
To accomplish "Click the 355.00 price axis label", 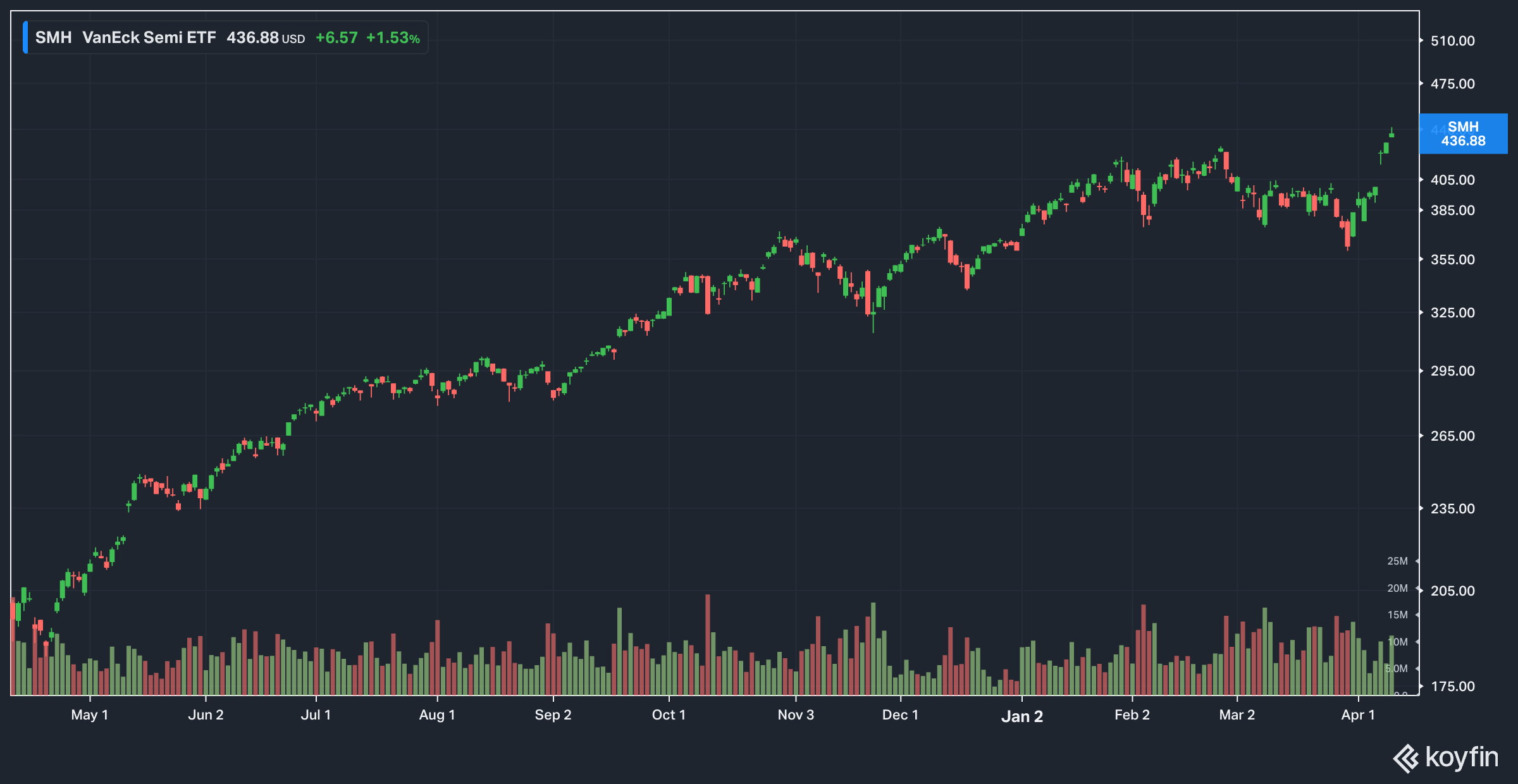I will (1452, 260).
